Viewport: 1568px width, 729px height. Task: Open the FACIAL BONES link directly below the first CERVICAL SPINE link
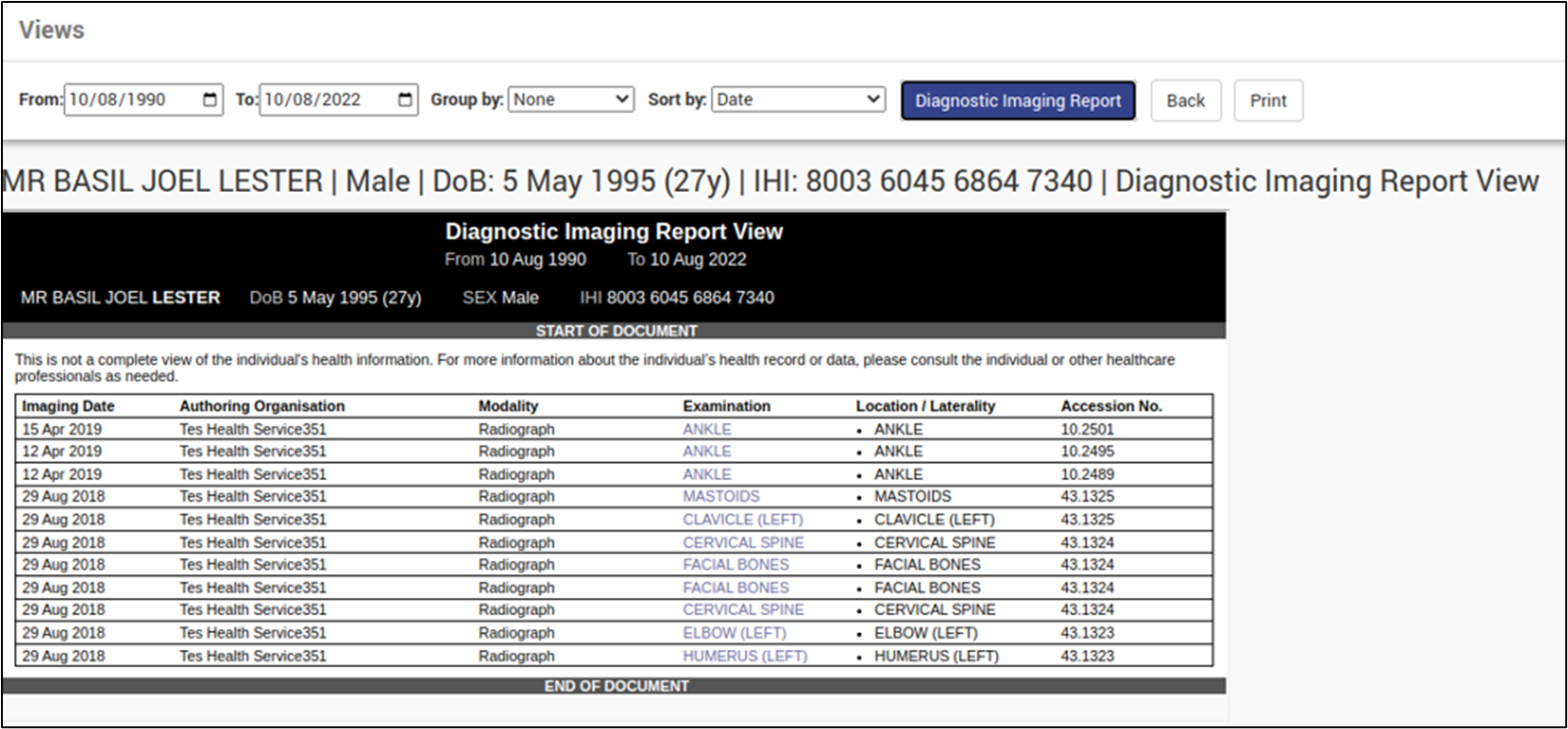click(x=736, y=565)
